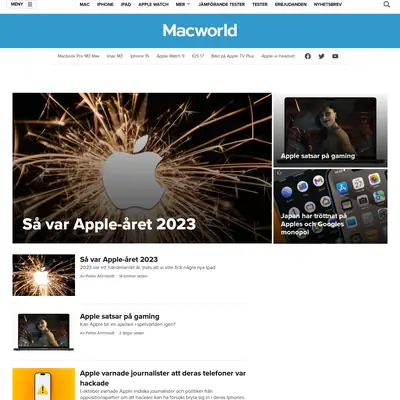Open list headline Apple satsar på gaming

point(120,316)
